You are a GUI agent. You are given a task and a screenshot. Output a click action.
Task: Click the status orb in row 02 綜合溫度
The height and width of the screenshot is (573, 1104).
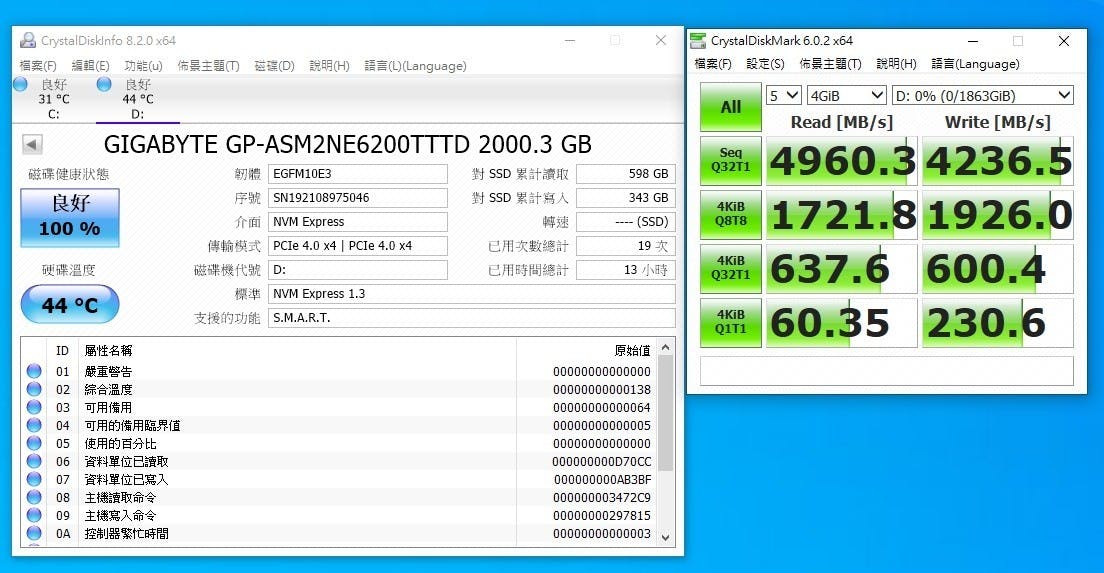click(x=34, y=389)
